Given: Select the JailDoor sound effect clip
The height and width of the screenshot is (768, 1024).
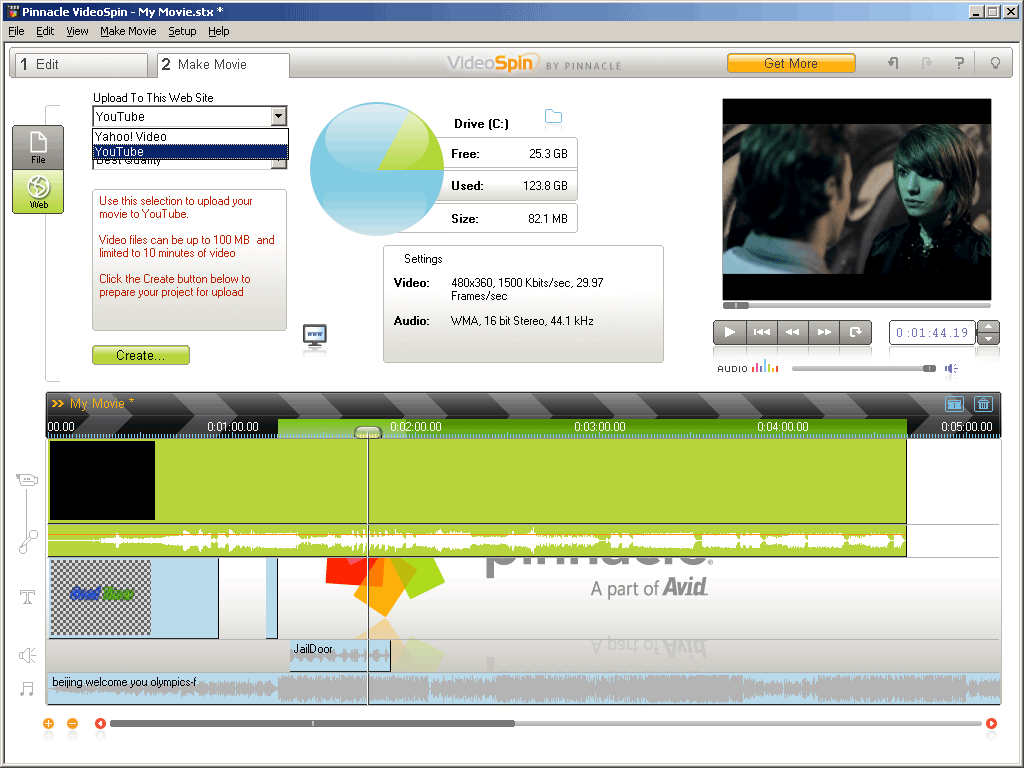Looking at the screenshot, I should 340,656.
